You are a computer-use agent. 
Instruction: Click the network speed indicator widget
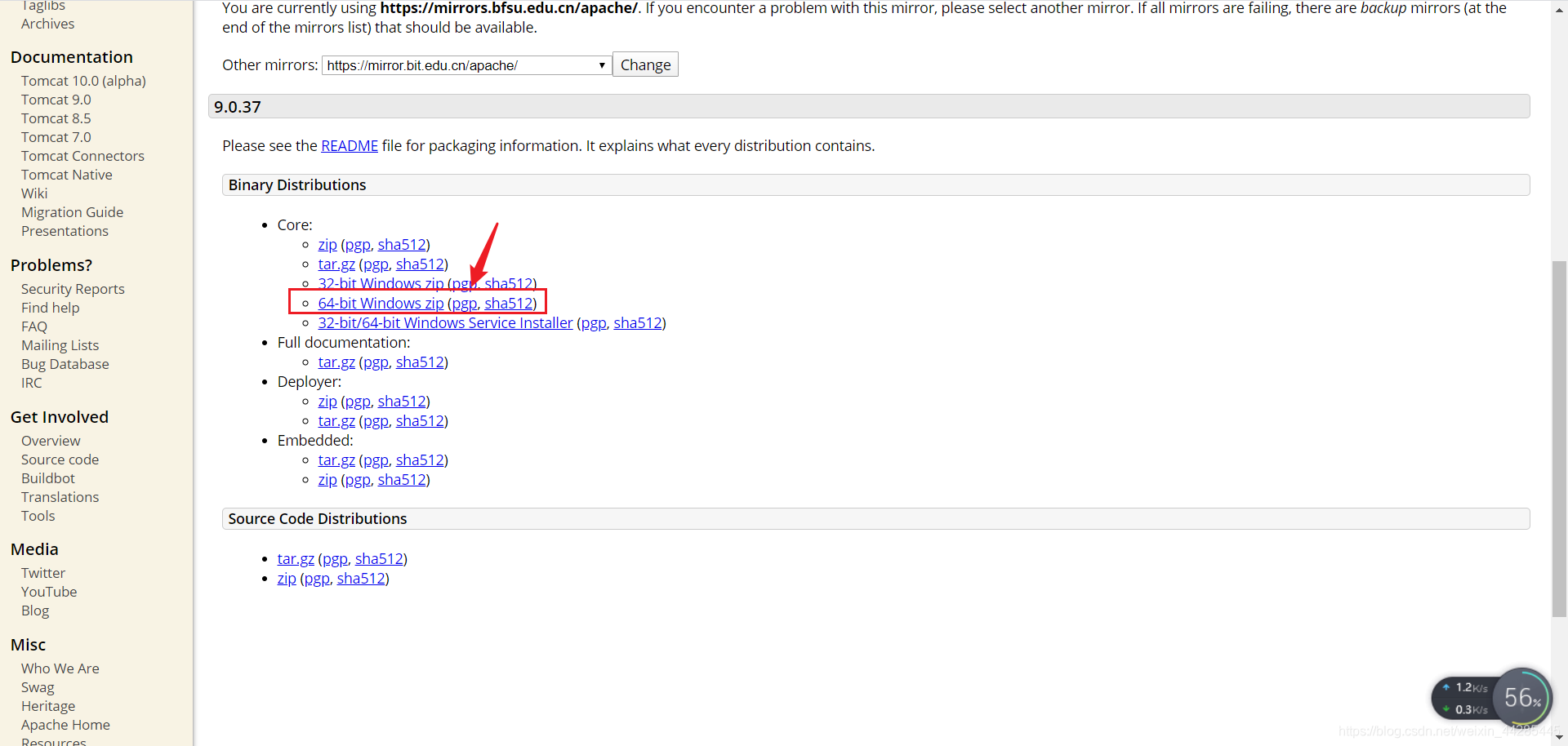[1465, 699]
